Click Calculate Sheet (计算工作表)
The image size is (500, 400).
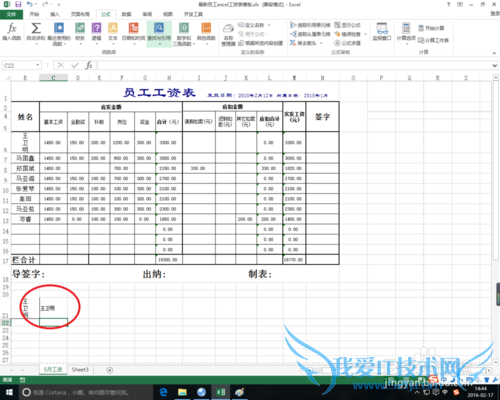click(433, 40)
